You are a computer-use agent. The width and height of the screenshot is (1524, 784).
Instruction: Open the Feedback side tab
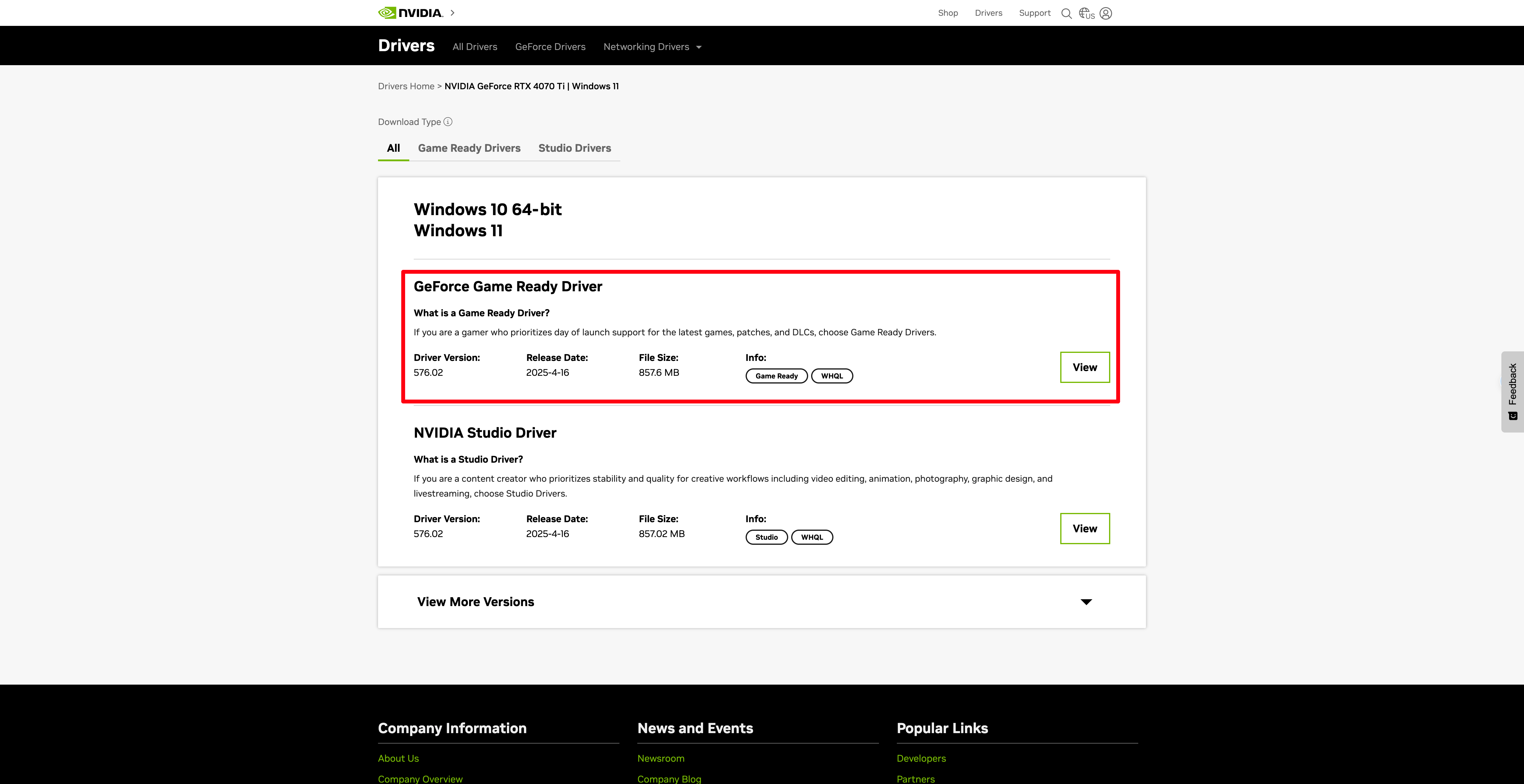tap(1512, 392)
